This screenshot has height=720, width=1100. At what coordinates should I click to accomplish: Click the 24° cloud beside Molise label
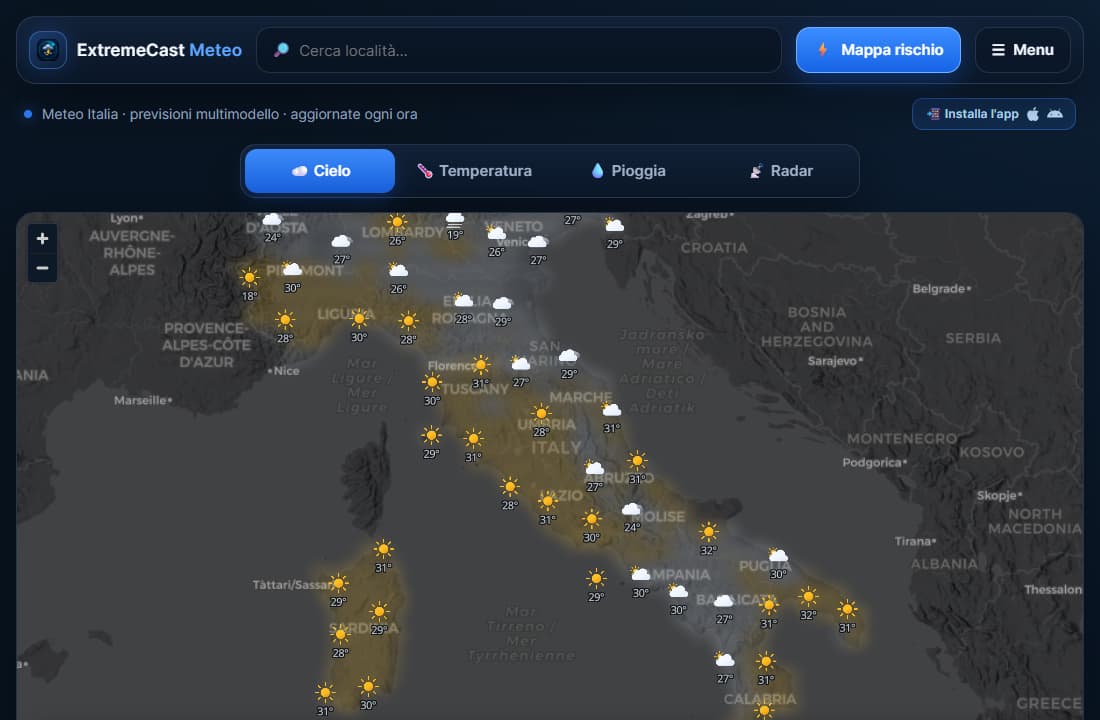tap(631, 509)
